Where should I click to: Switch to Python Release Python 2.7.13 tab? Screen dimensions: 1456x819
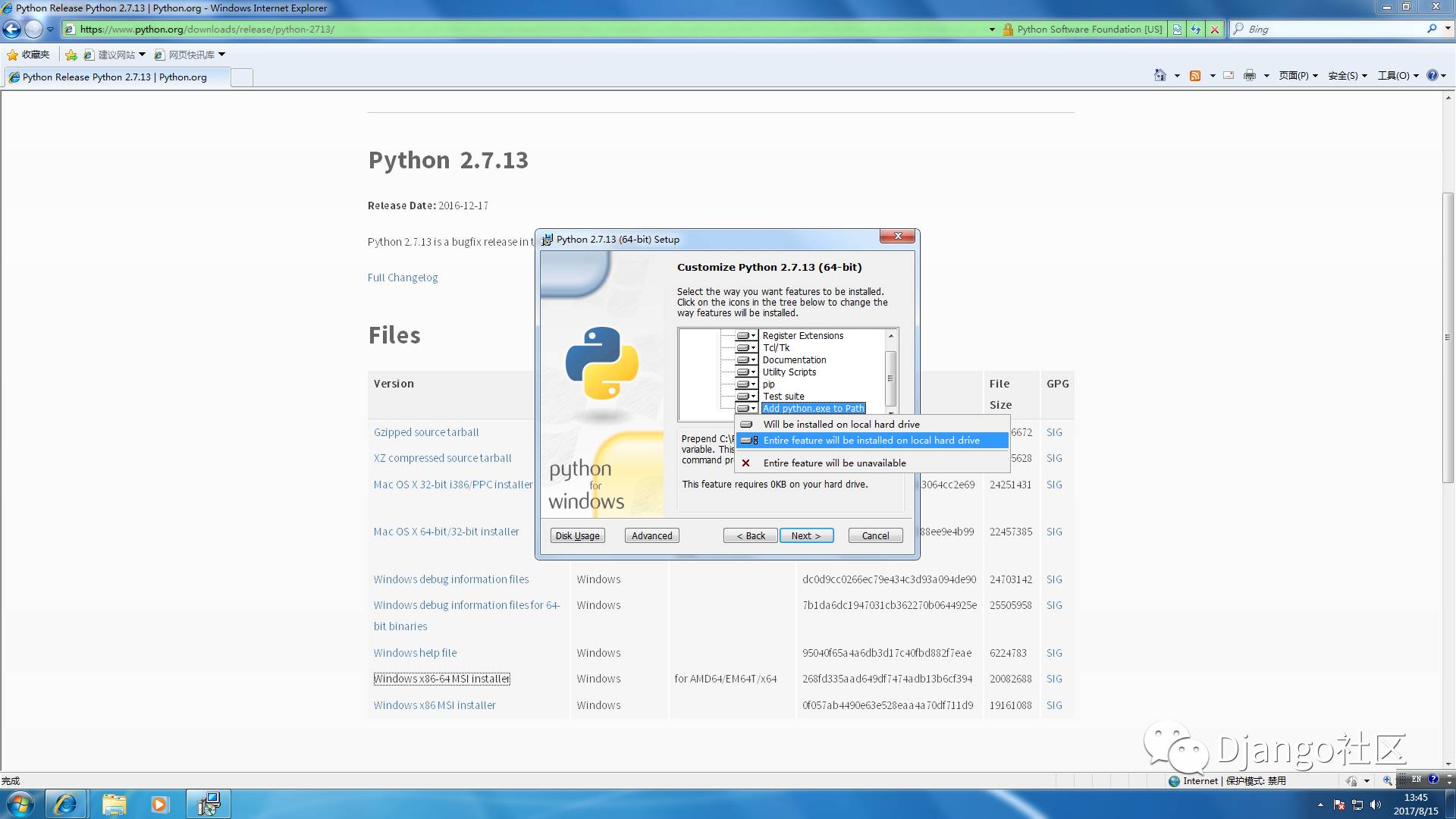(116, 77)
